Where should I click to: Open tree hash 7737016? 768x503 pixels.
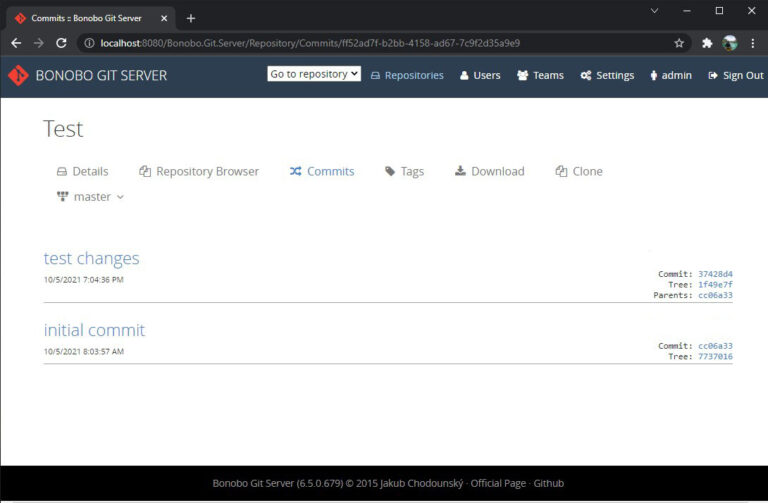715,357
